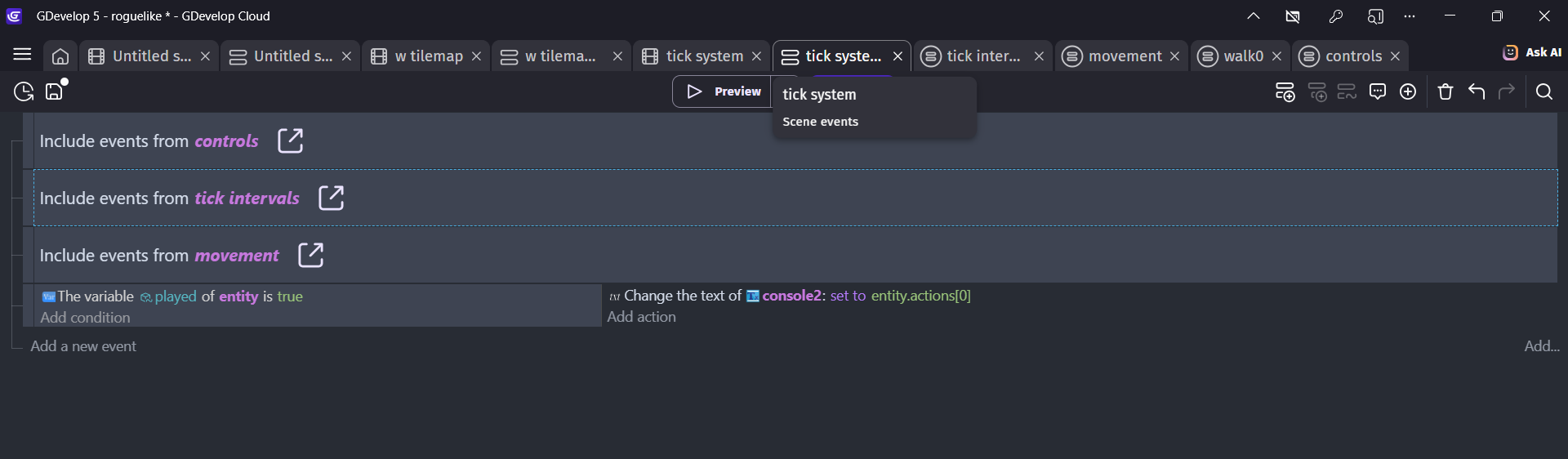Open the movement external events link icon

click(x=310, y=255)
